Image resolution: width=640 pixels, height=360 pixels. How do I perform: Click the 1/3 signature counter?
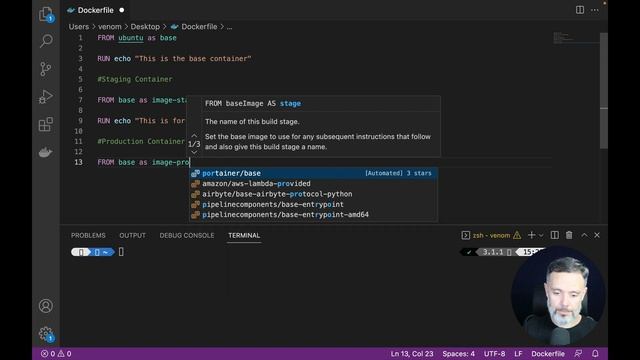(x=194, y=144)
